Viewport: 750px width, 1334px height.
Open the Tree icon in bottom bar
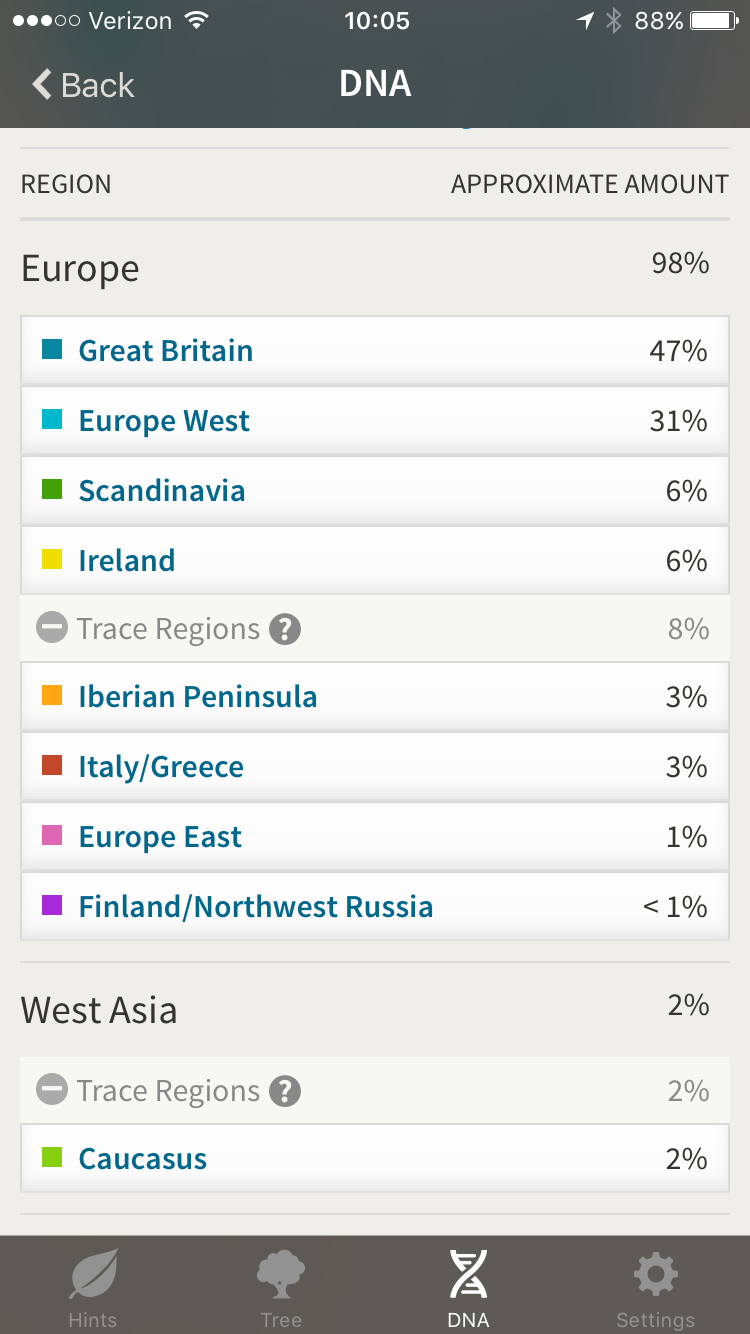(281, 1276)
